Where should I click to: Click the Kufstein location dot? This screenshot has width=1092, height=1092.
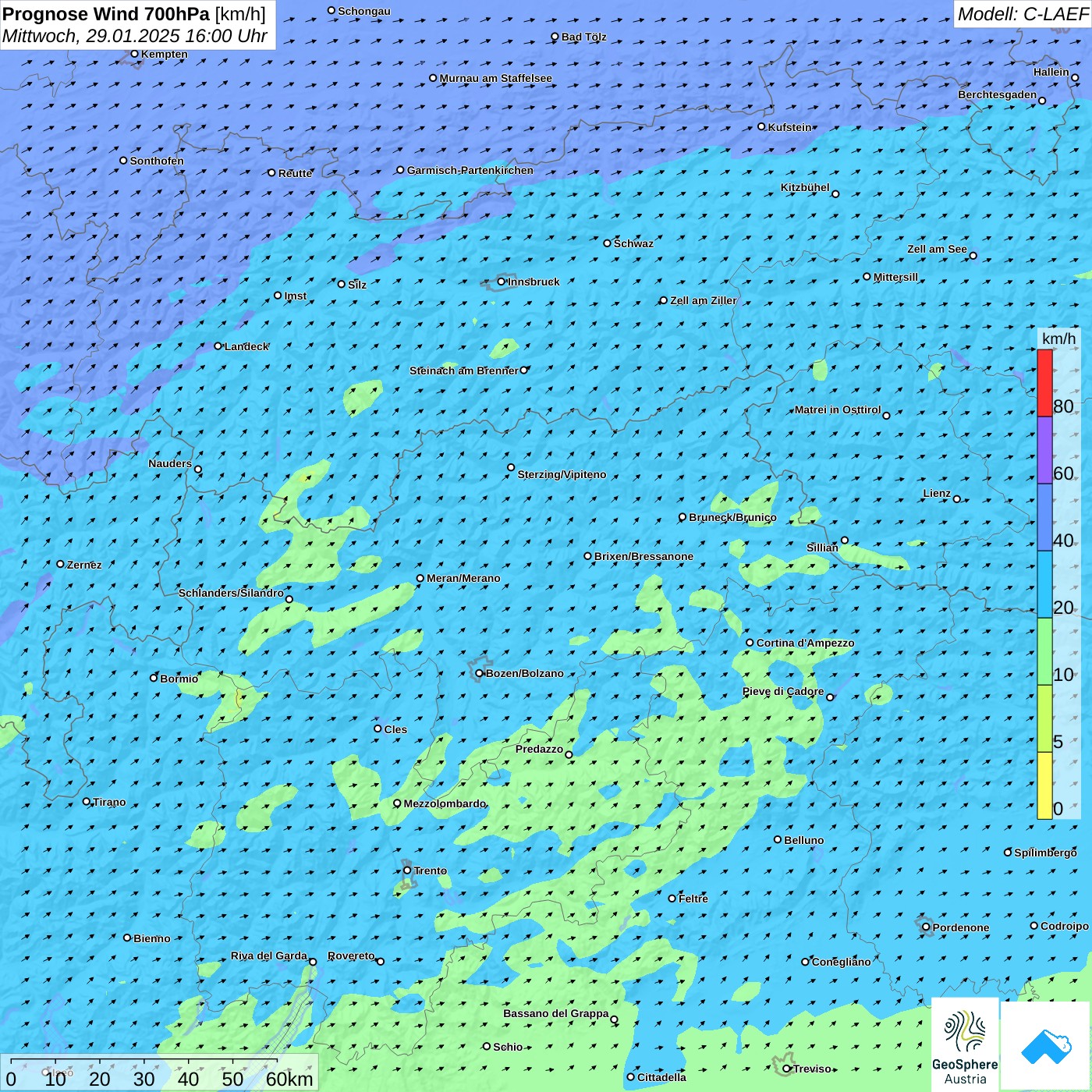pos(762,126)
